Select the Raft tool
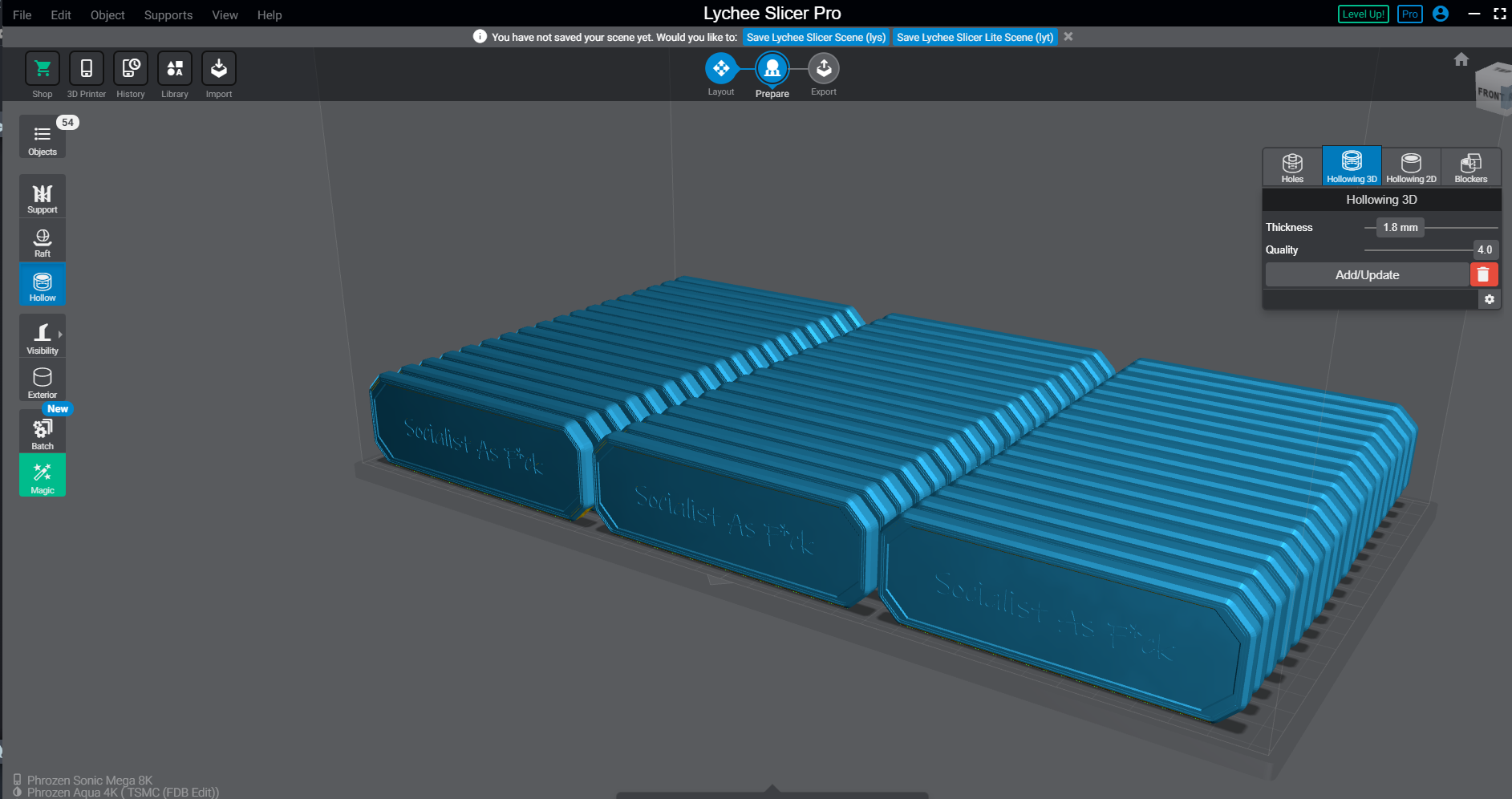This screenshot has width=1512, height=799. 43,241
